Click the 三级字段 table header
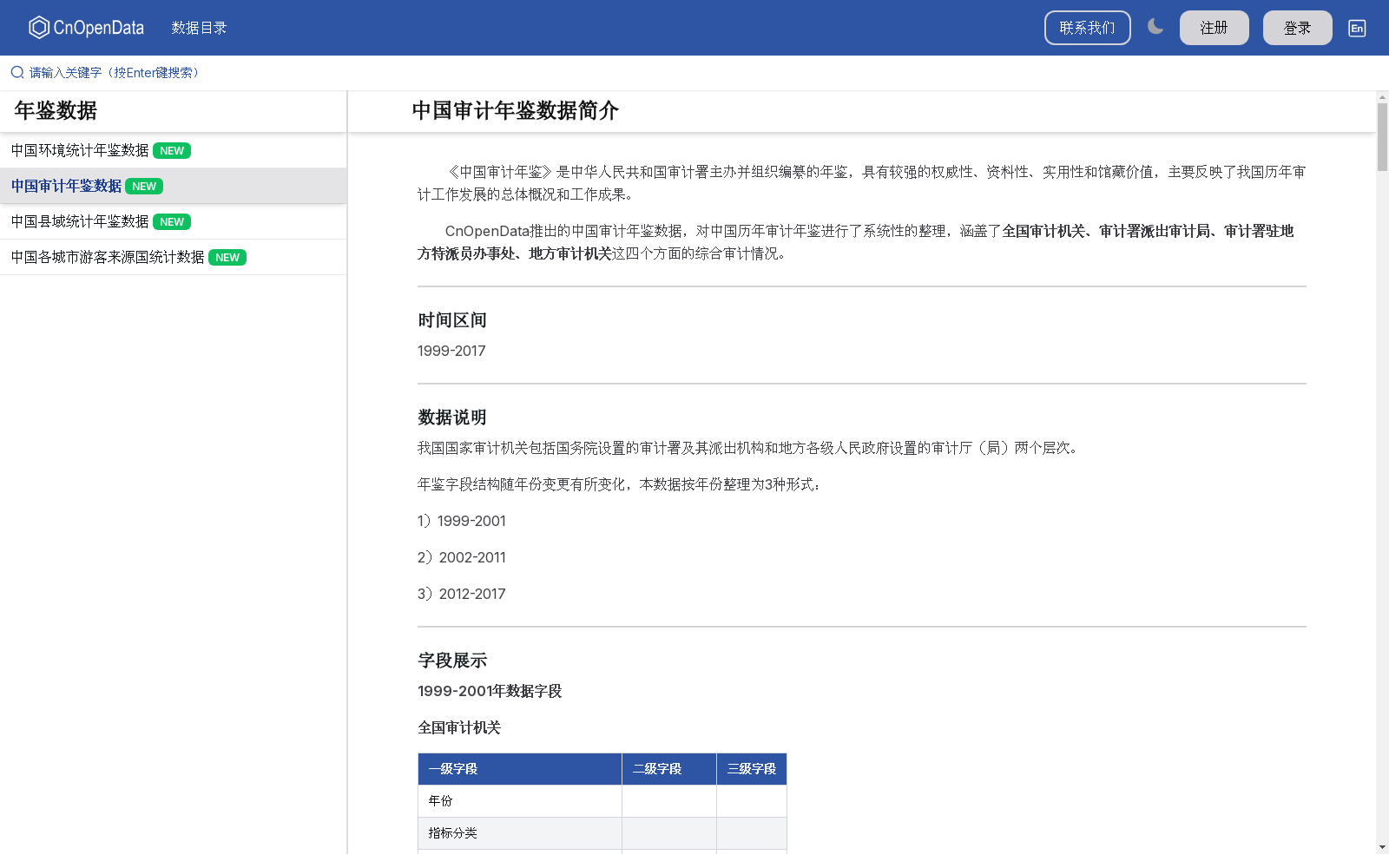1389x868 pixels. [x=752, y=769]
